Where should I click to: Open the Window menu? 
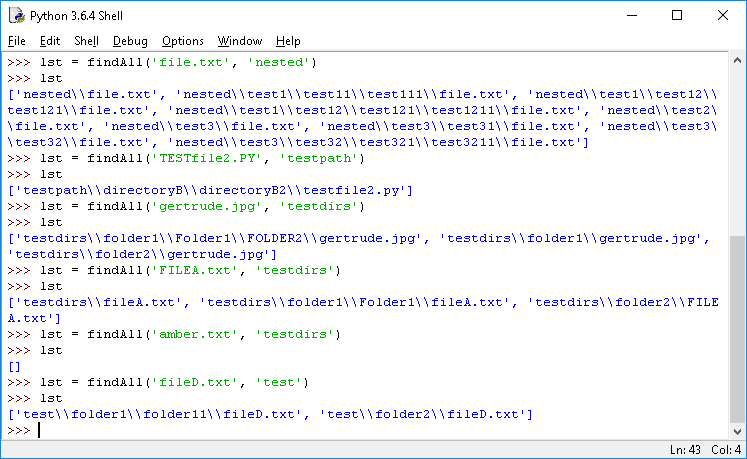240,41
